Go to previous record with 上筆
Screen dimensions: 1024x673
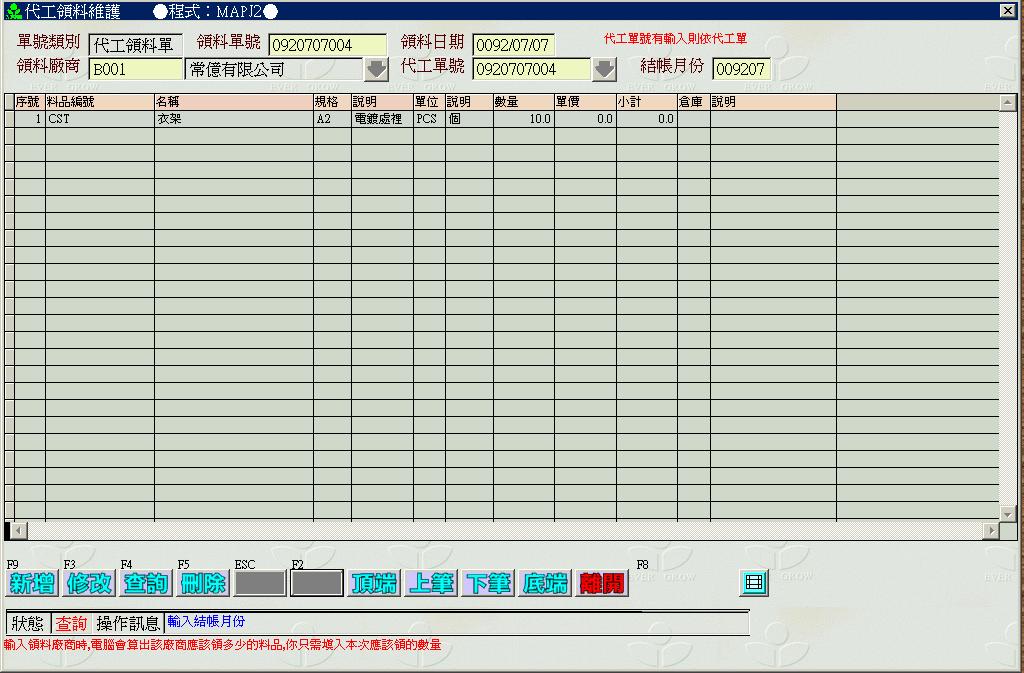click(431, 584)
